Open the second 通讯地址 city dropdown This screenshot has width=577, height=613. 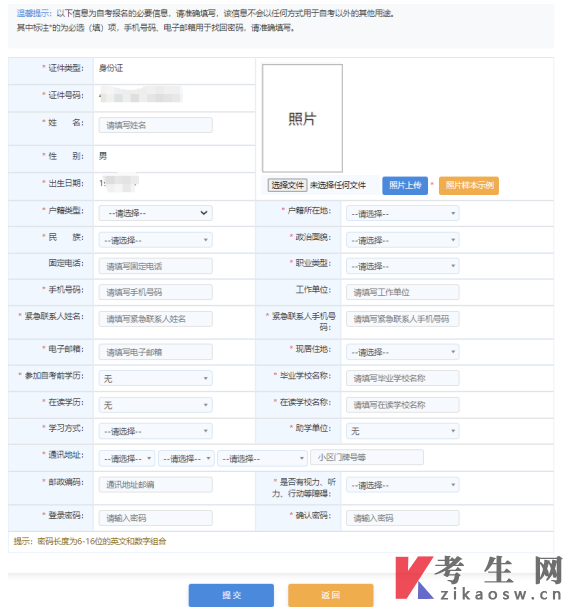tap(186, 458)
